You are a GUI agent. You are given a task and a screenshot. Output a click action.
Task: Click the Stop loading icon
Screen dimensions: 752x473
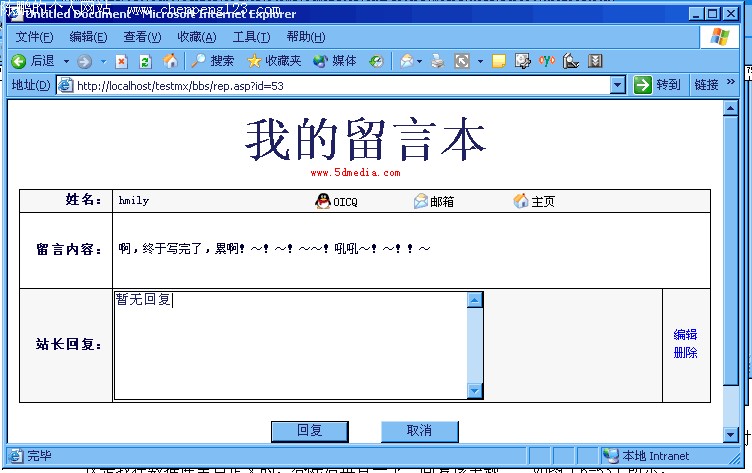(x=122, y=61)
